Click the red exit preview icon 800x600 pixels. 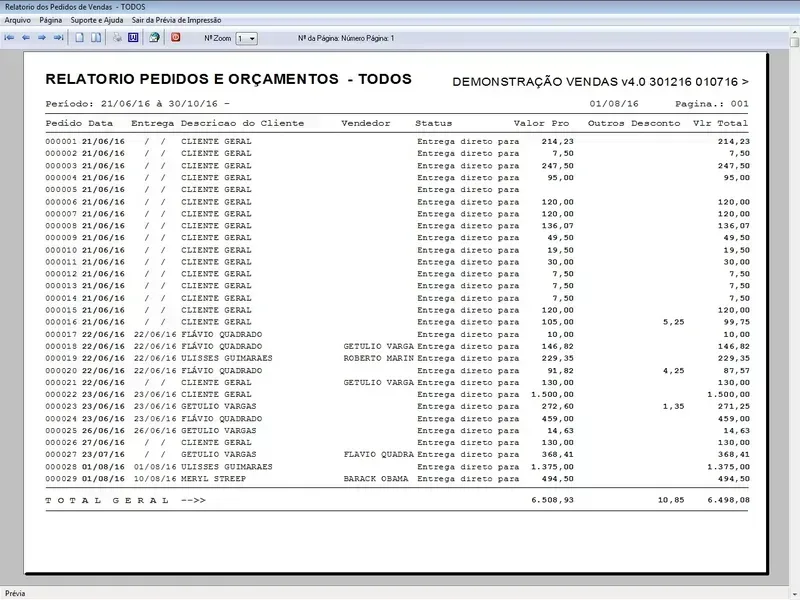pos(176,38)
